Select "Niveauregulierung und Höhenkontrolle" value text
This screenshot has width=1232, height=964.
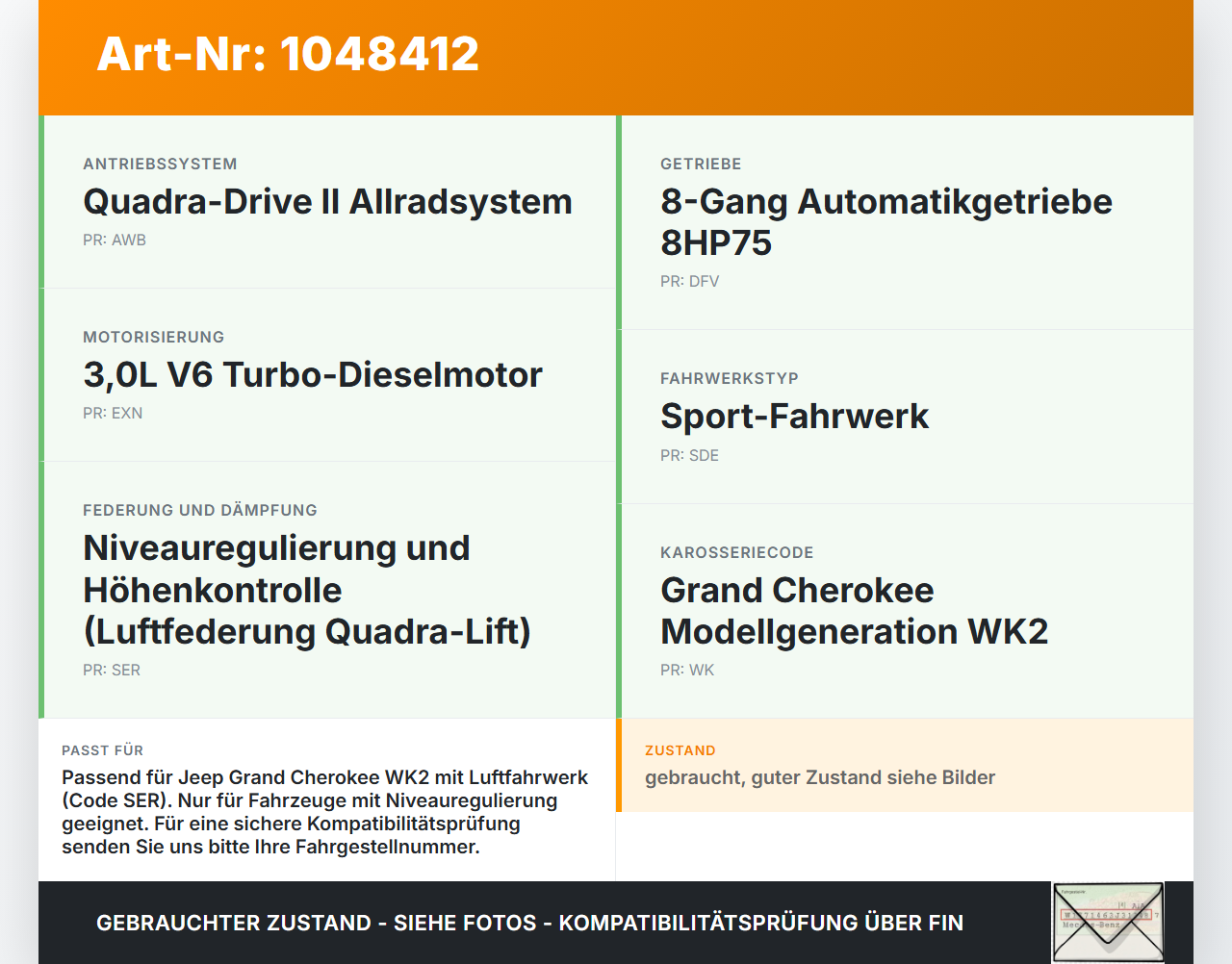[307, 590]
